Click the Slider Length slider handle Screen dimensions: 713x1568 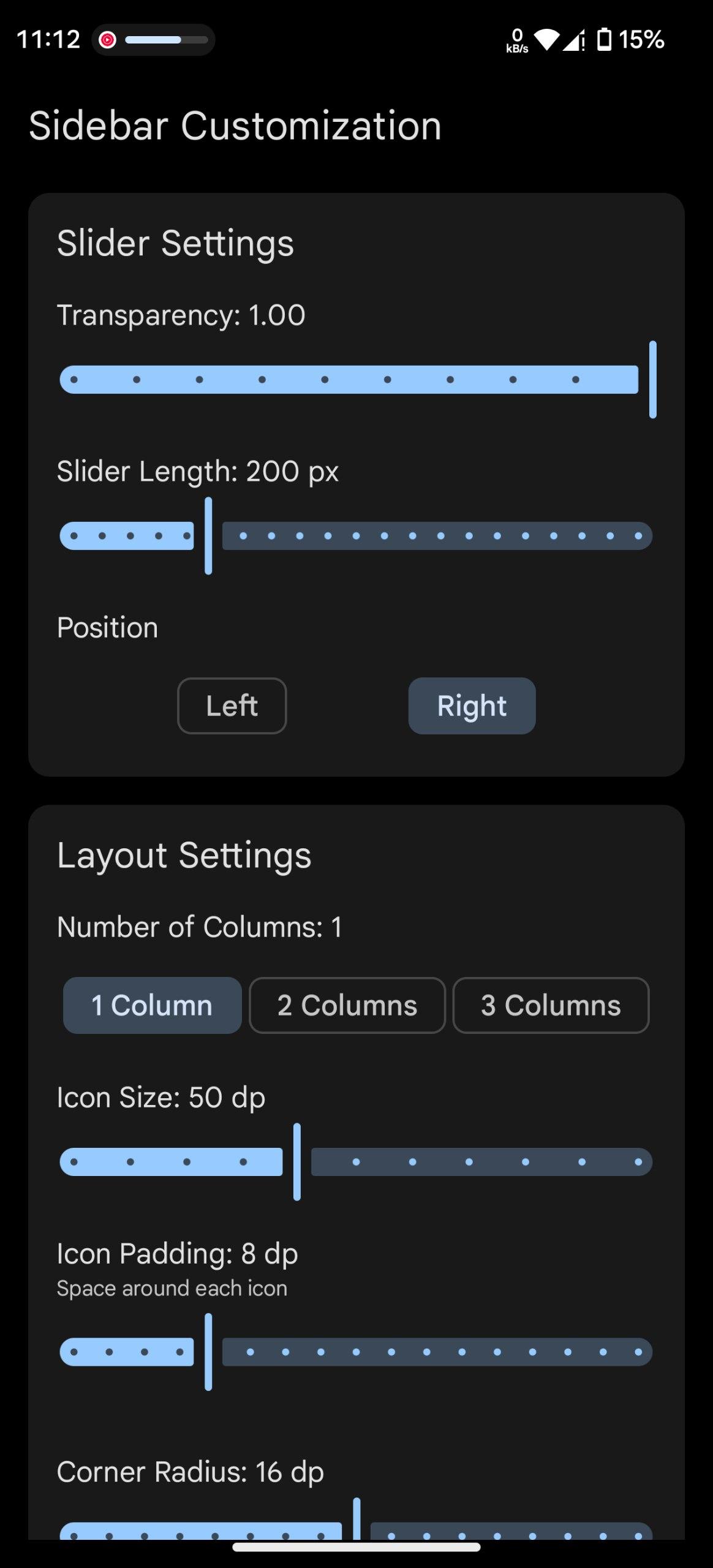click(208, 536)
